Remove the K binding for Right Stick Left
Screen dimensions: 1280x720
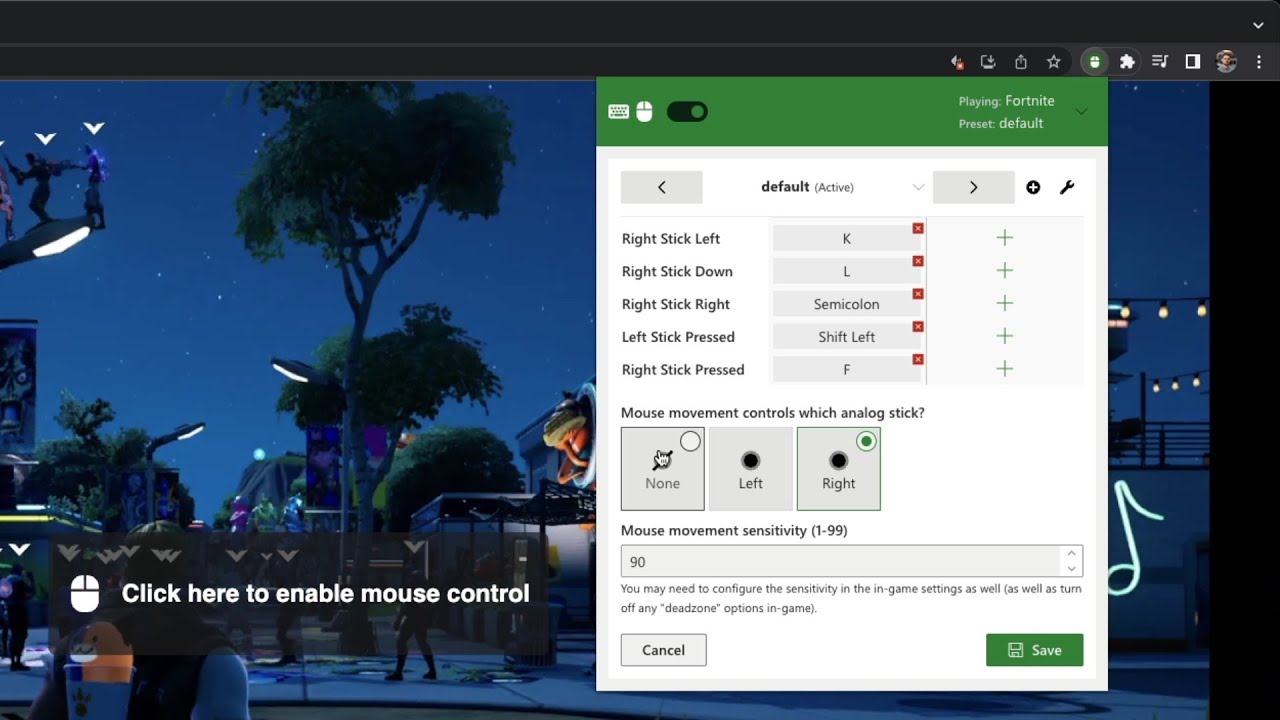coord(918,229)
